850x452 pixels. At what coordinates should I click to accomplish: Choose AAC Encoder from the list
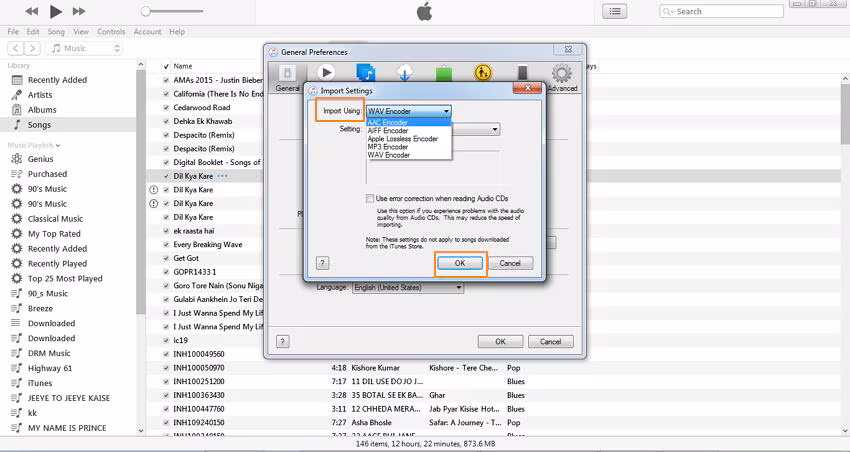409,122
